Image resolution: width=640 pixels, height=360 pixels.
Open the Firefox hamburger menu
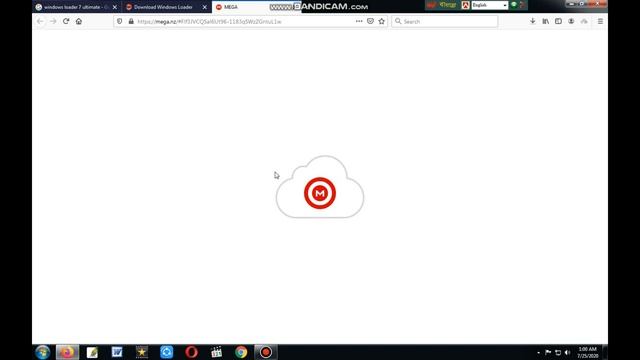[600, 21]
